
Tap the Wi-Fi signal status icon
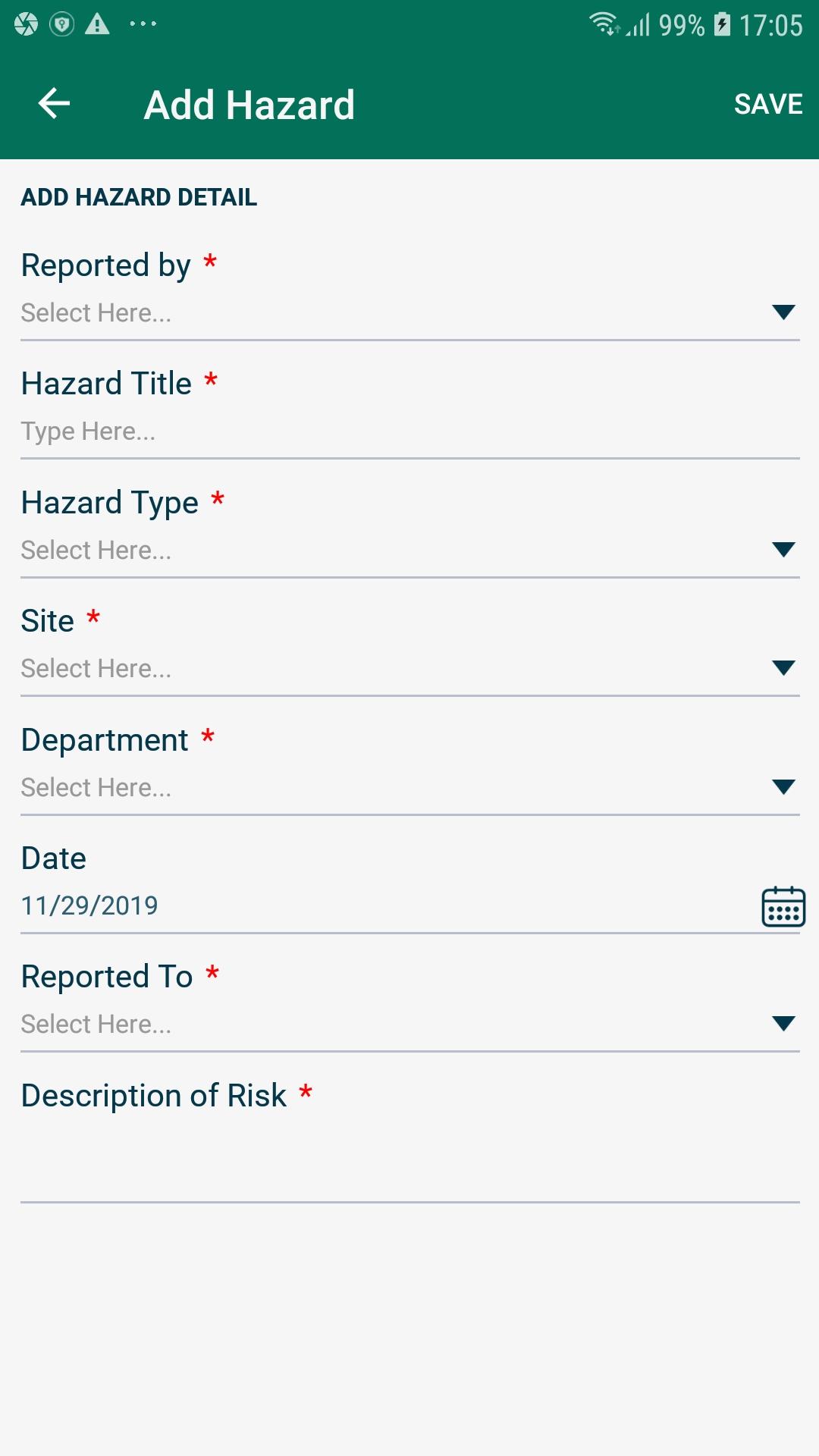tap(604, 24)
